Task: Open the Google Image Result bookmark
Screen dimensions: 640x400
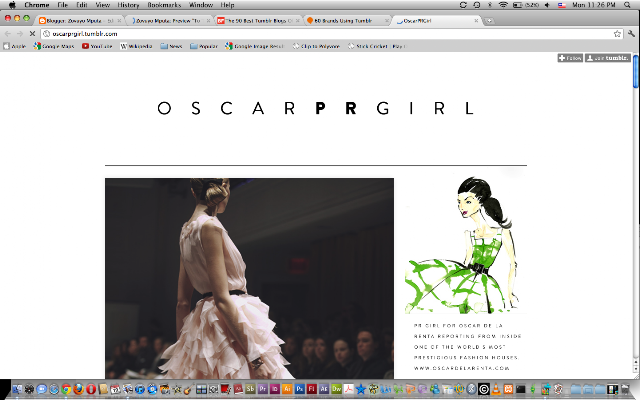Action: [x=254, y=46]
